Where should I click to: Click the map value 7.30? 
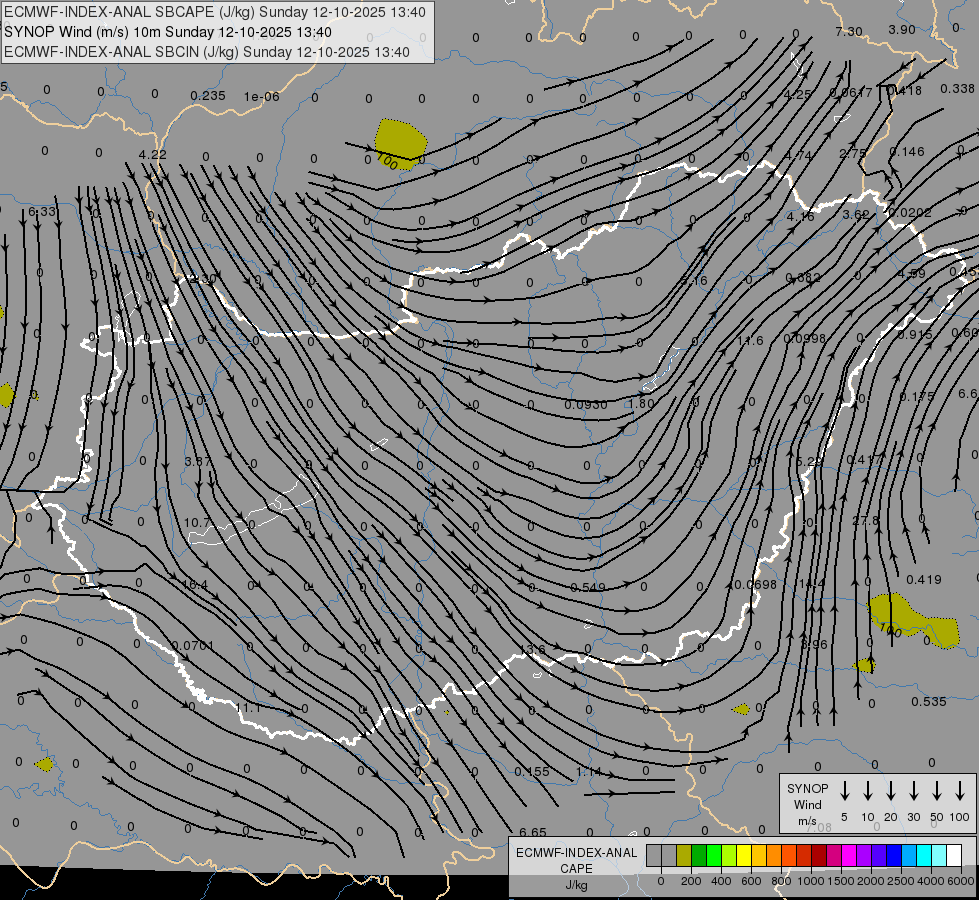pos(849,31)
